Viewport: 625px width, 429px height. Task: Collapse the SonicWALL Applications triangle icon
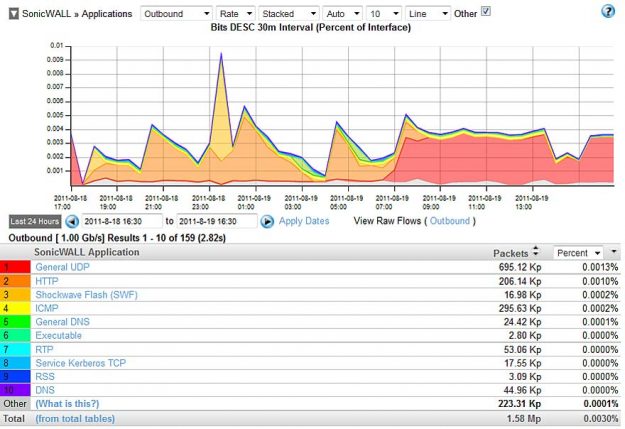click(x=12, y=12)
